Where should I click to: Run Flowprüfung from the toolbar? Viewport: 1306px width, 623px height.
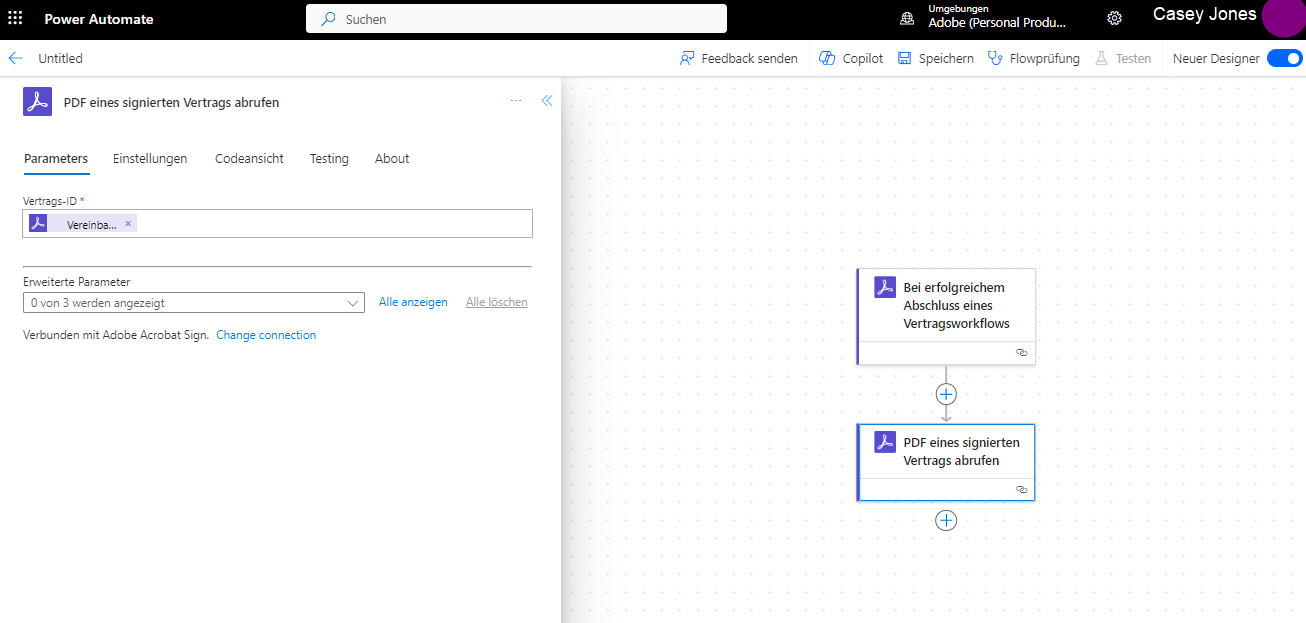(x=1033, y=58)
